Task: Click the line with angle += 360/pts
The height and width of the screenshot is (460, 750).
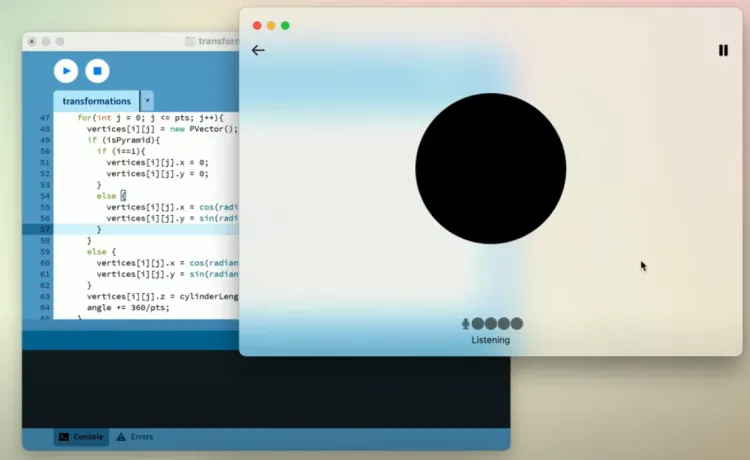Action: click(128, 307)
